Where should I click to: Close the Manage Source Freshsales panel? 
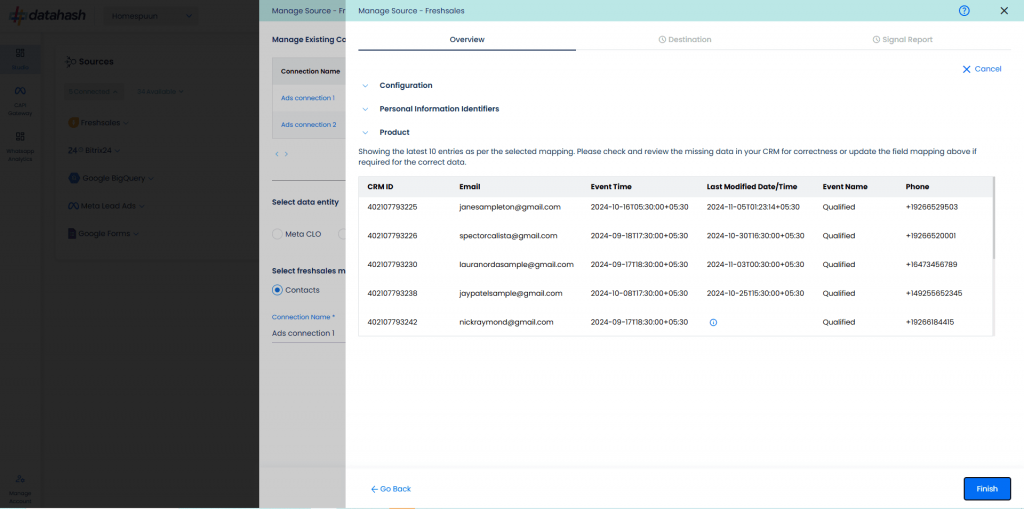pyautogui.click(x=1004, y=10)
